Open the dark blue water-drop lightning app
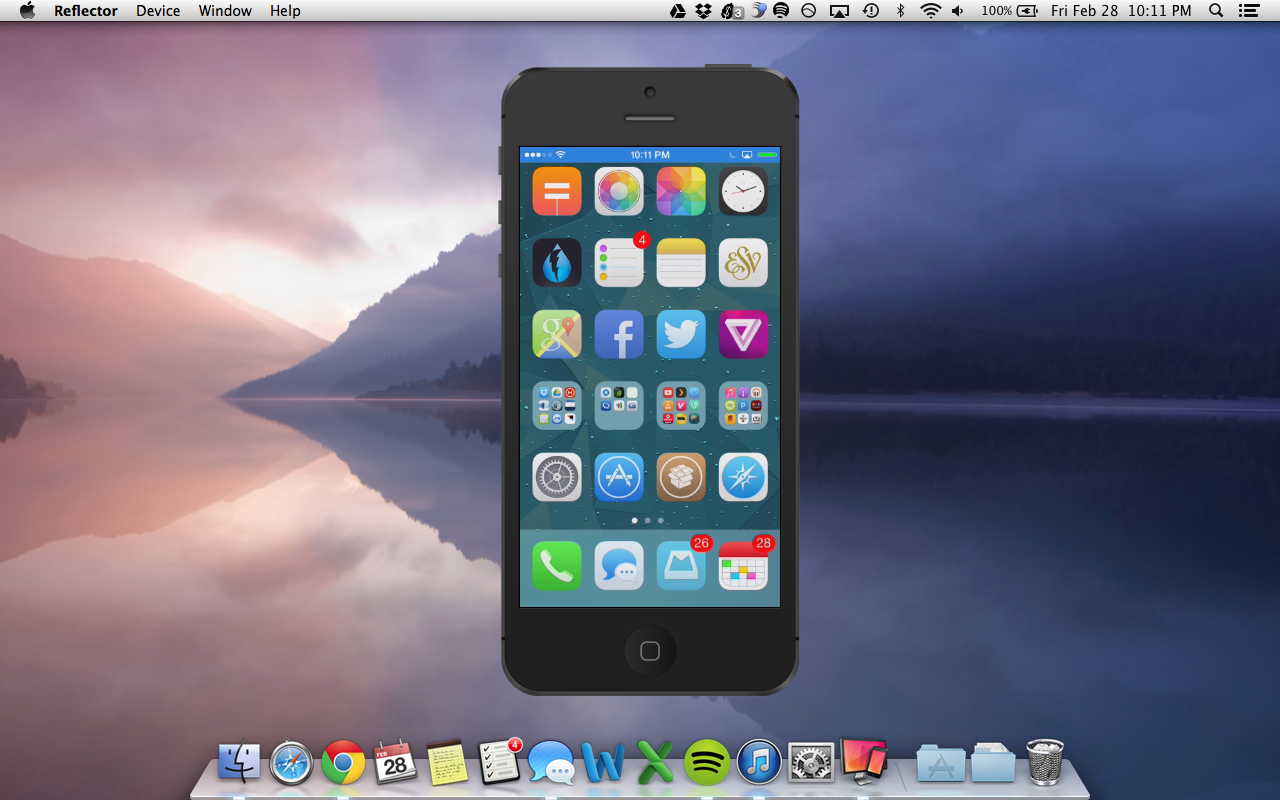This screenshot has height=800, width=1280. (557, 263)
